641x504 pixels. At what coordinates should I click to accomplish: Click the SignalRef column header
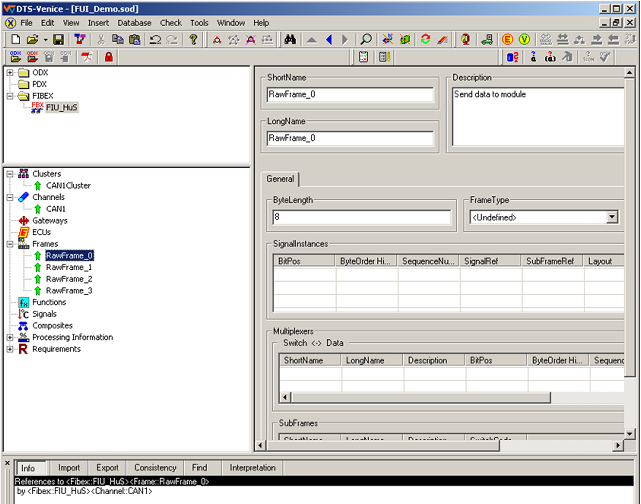490,261
